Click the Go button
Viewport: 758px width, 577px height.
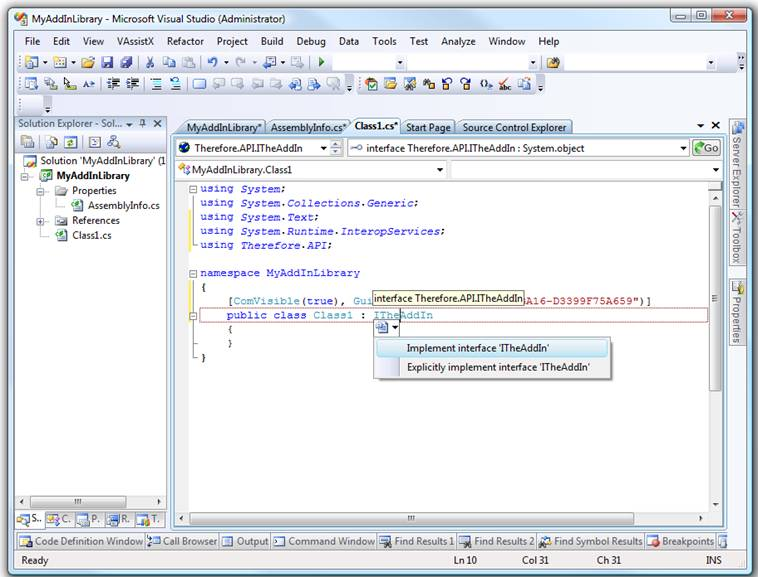(706, 148)
